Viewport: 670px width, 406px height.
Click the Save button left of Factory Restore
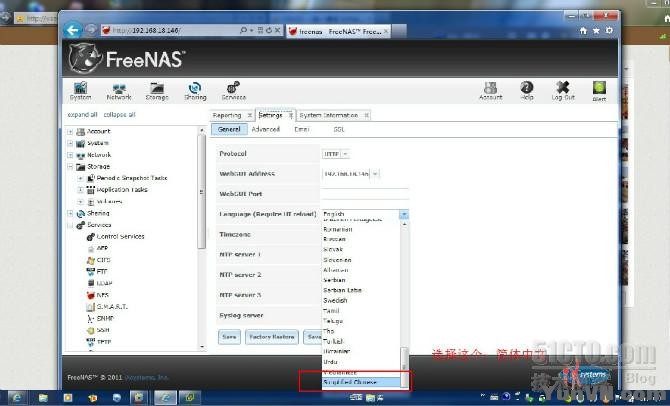[x=229, y=337]
